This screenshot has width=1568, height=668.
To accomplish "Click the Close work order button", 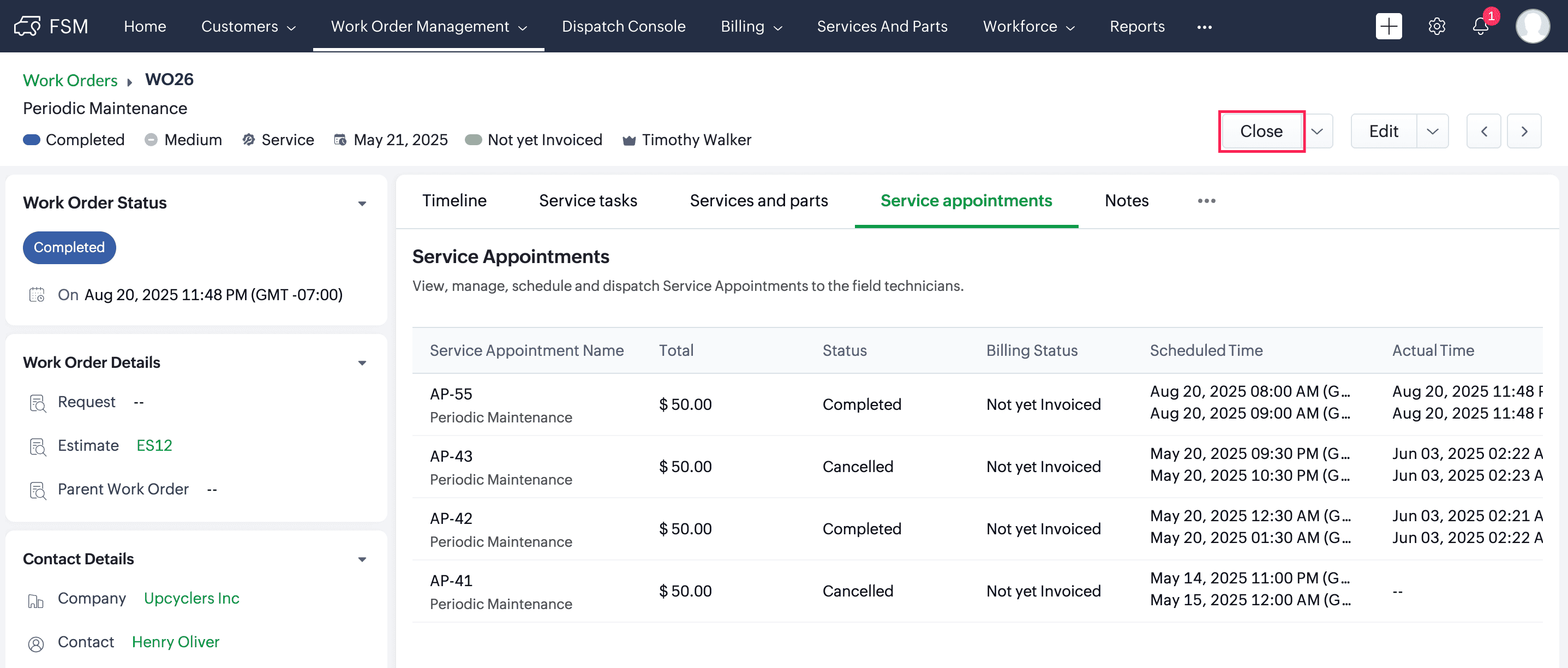I will 1261,131.
